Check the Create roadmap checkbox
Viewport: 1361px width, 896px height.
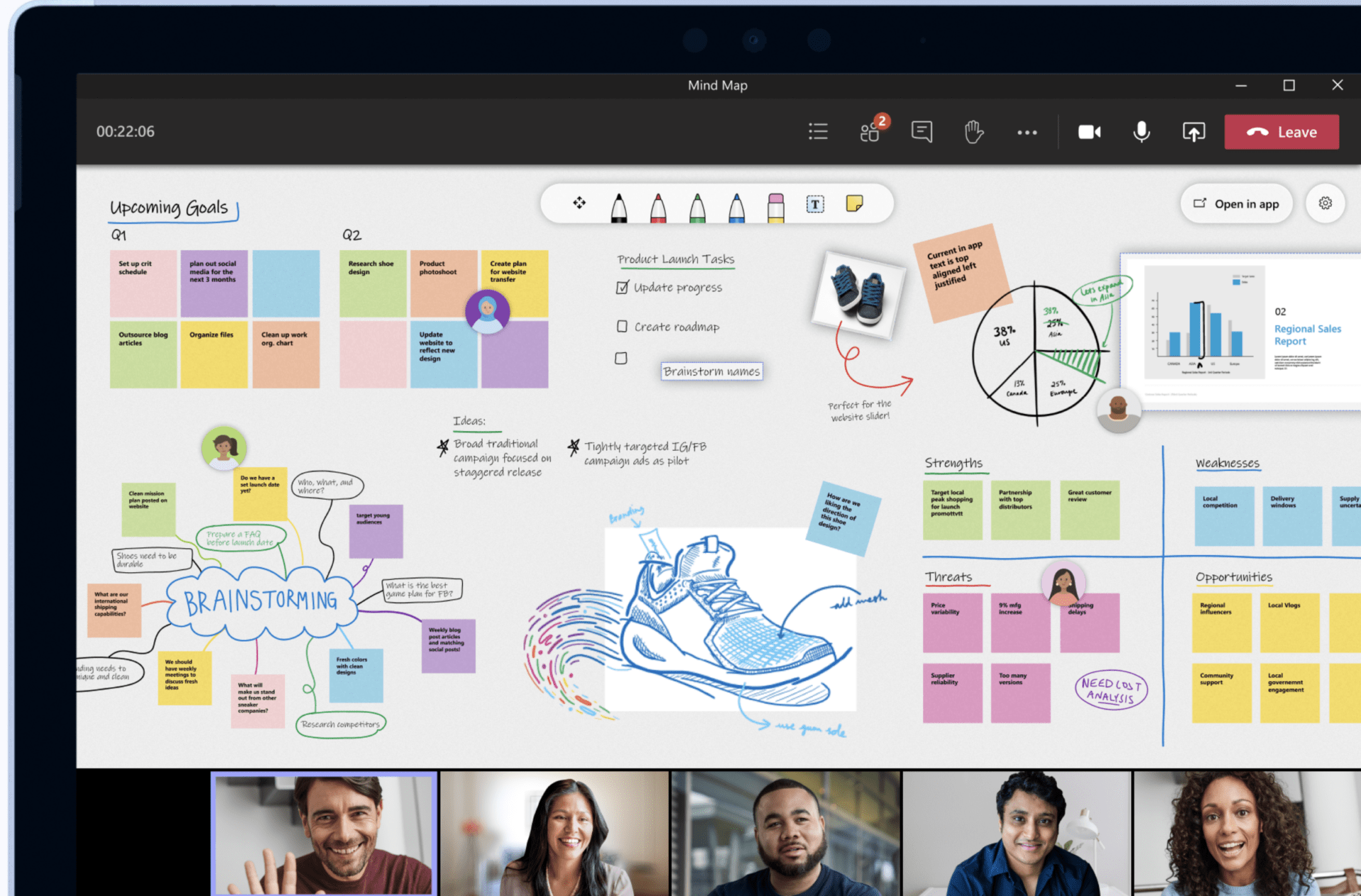[x=622, y=326]
